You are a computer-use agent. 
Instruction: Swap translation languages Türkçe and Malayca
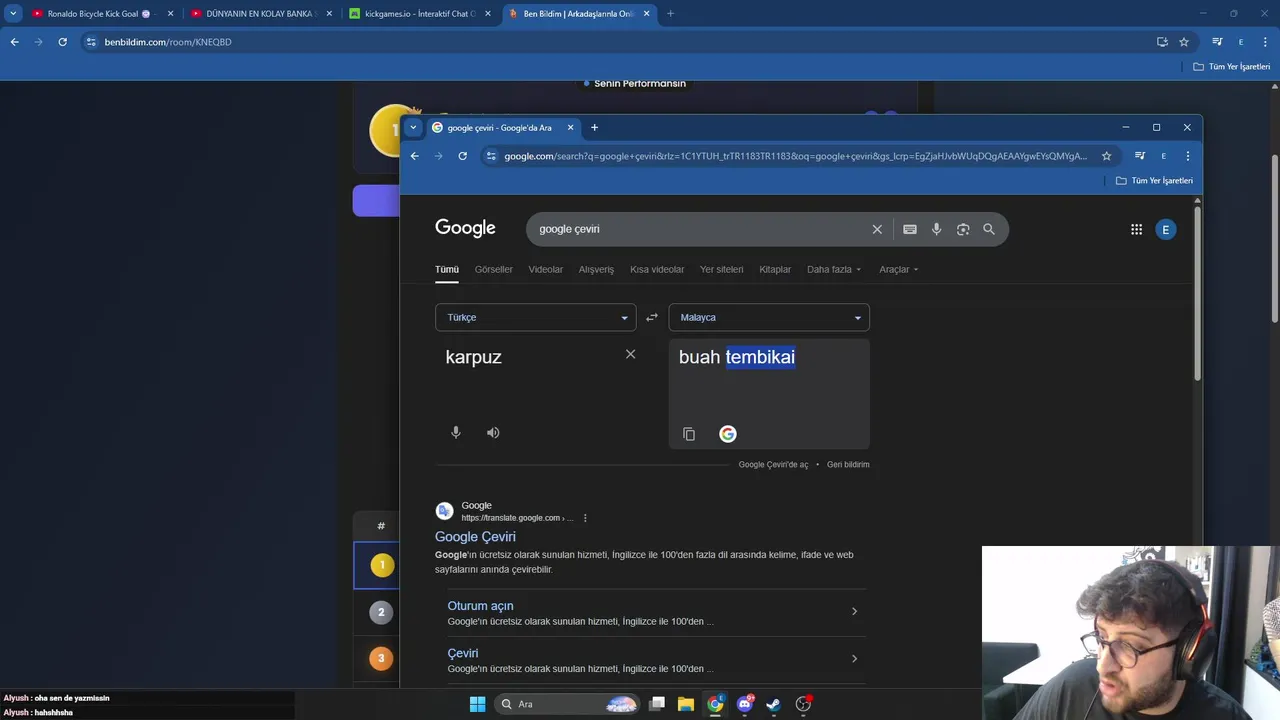click(x=652, y=317)
